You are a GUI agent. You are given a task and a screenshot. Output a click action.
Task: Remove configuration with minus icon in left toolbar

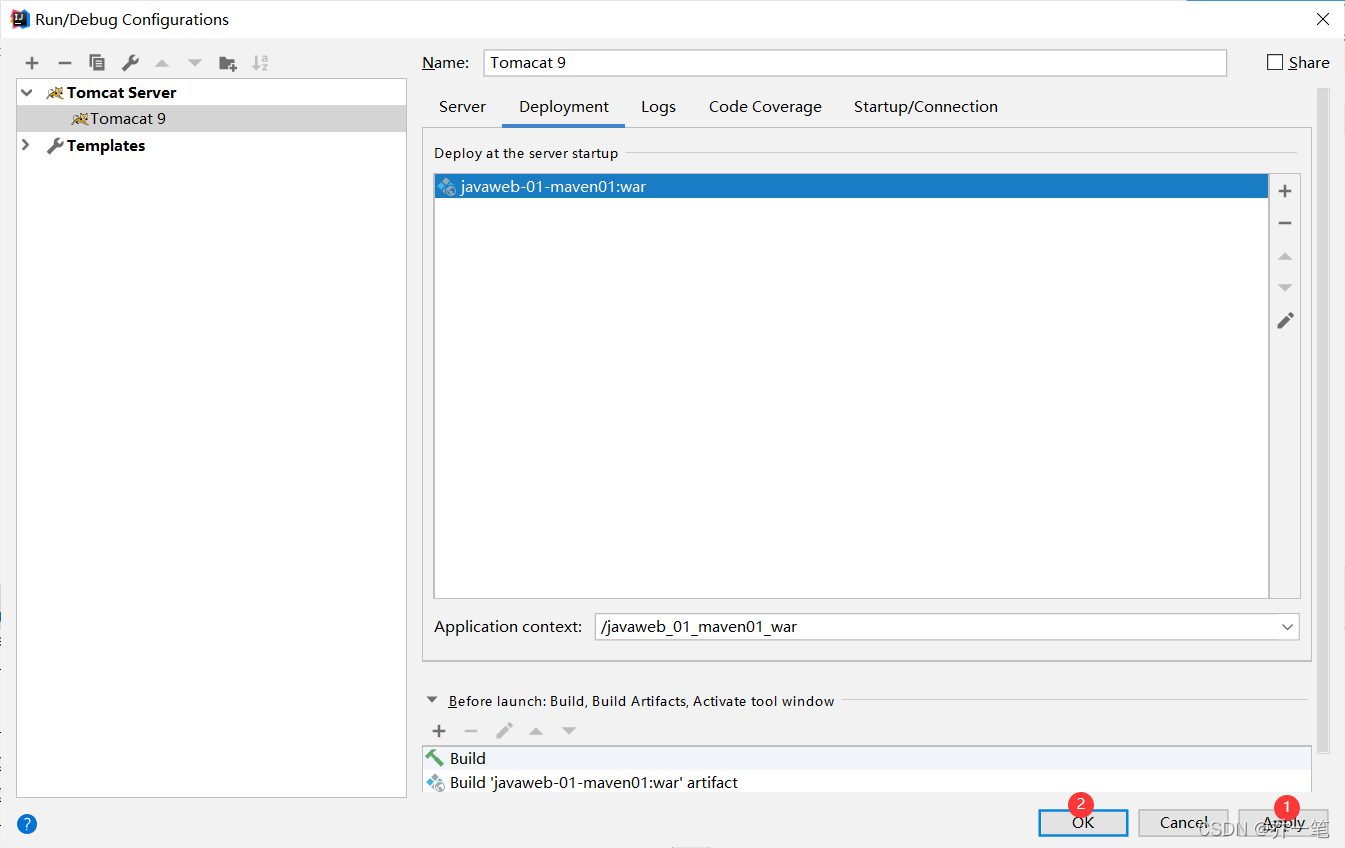click(64, 63)
